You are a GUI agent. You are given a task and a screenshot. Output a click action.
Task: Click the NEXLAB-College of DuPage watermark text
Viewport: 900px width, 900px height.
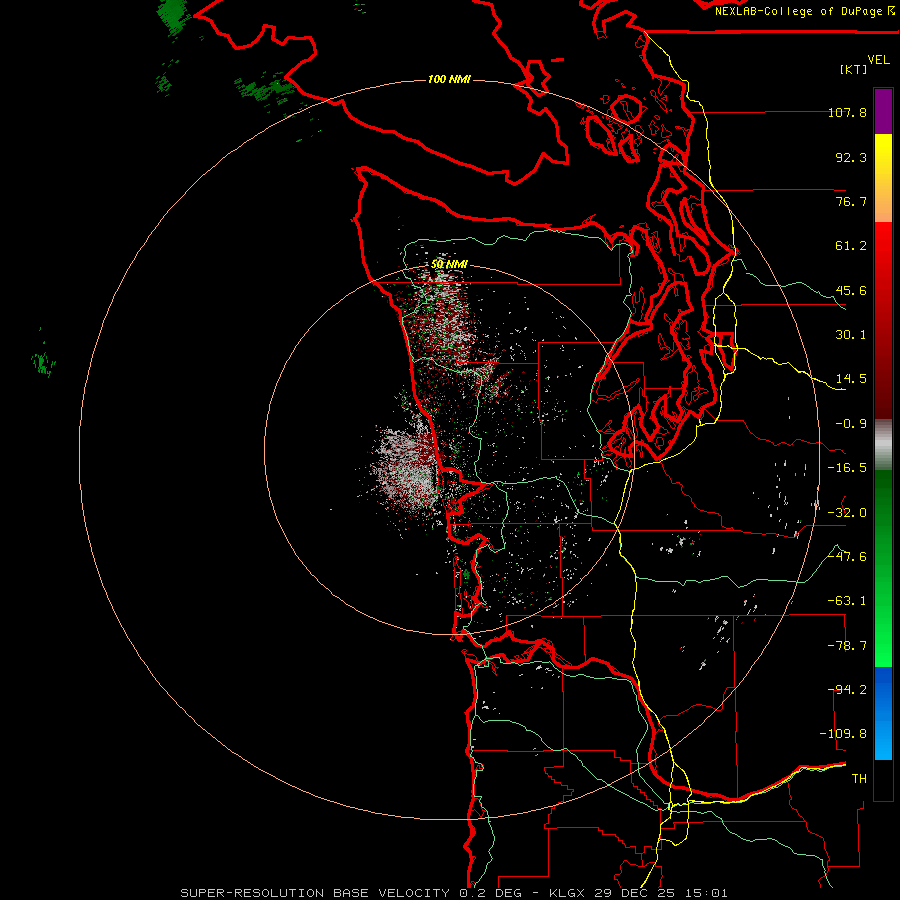tap(804, 11)
